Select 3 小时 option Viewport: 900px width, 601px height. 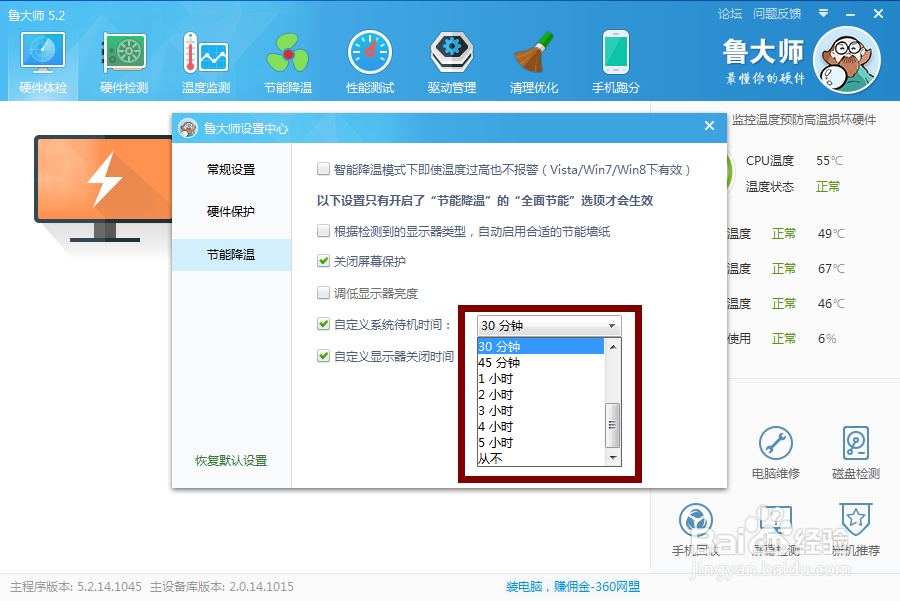(x=541, y=411)
